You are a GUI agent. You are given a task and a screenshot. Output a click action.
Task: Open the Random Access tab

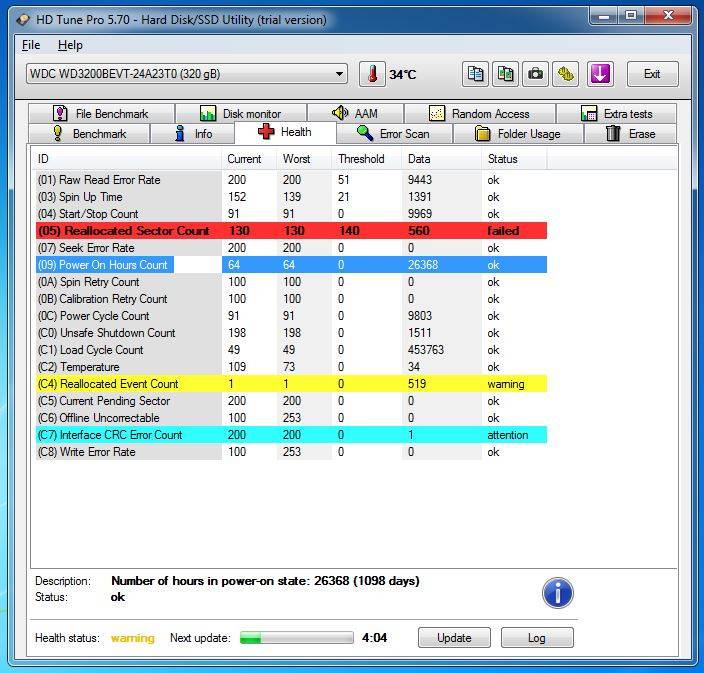coord(480,114)
